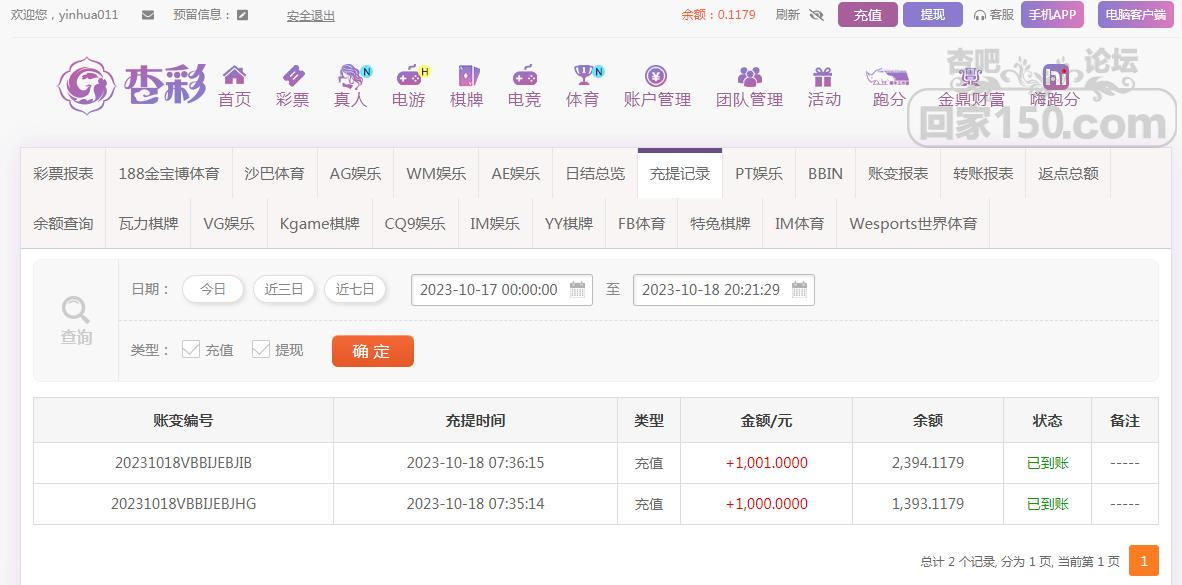Go to 首页 home icon
The image size is (1182, 585).
click(234, 75)
